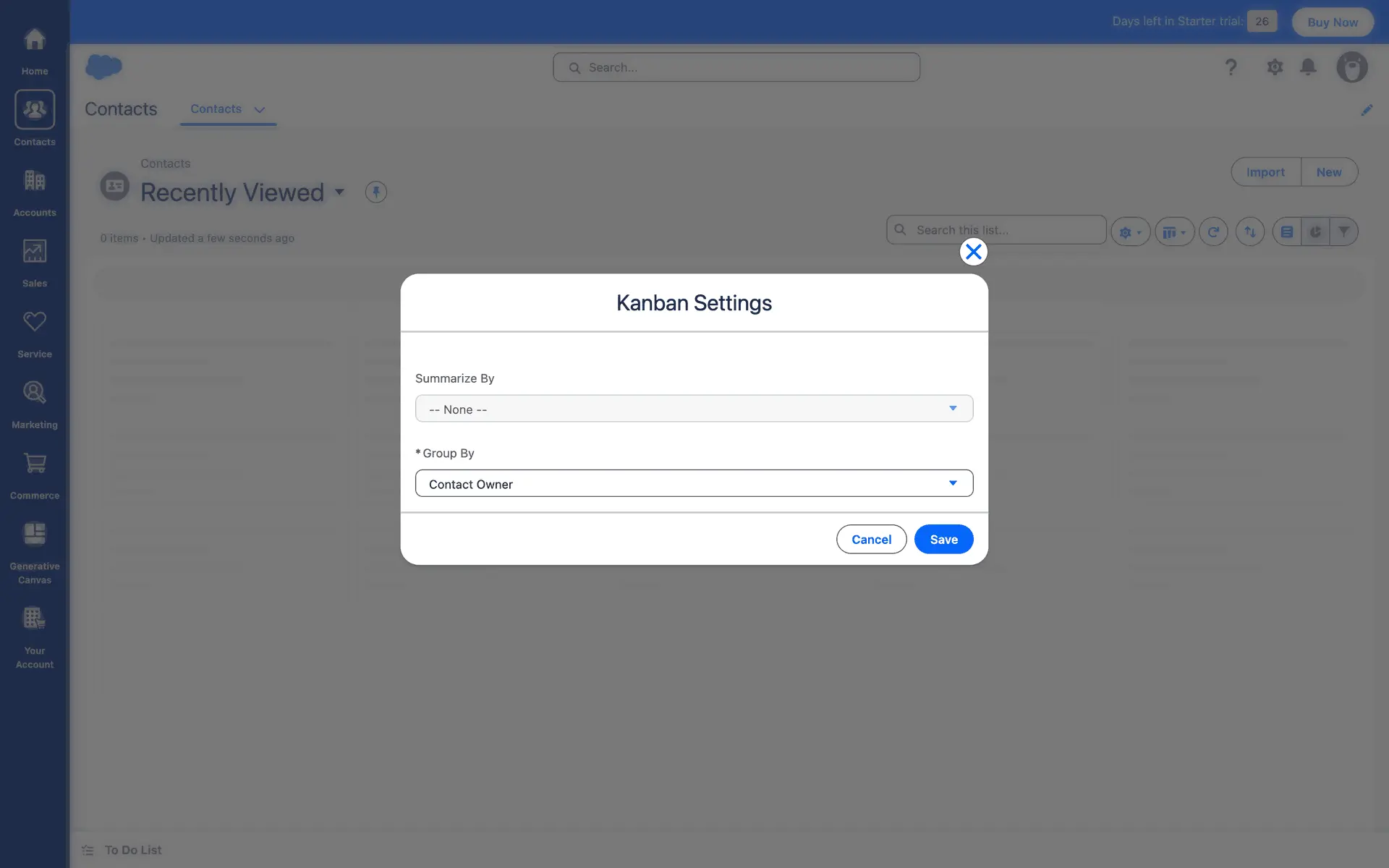Toggle the list filters funnel button
The width and height of the screenshot is (1389, 868).
[1343, 232]
